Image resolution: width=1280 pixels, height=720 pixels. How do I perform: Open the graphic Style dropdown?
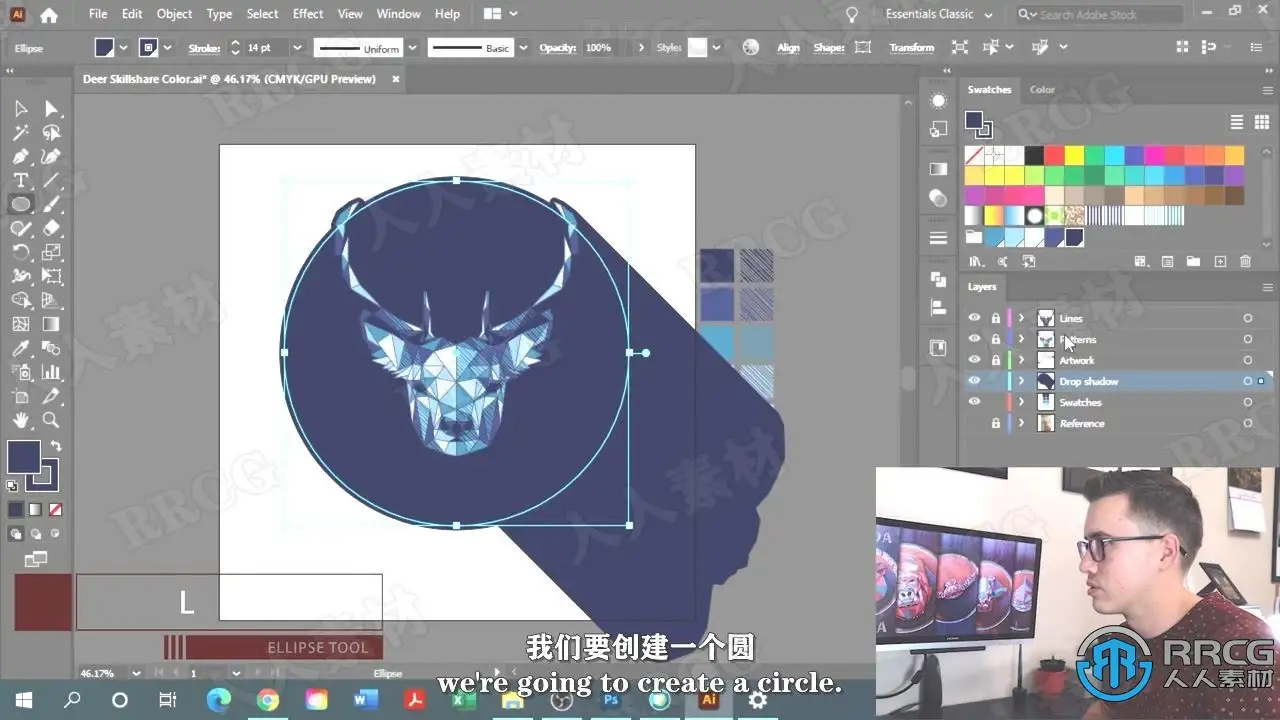click(x=717, y=48)
